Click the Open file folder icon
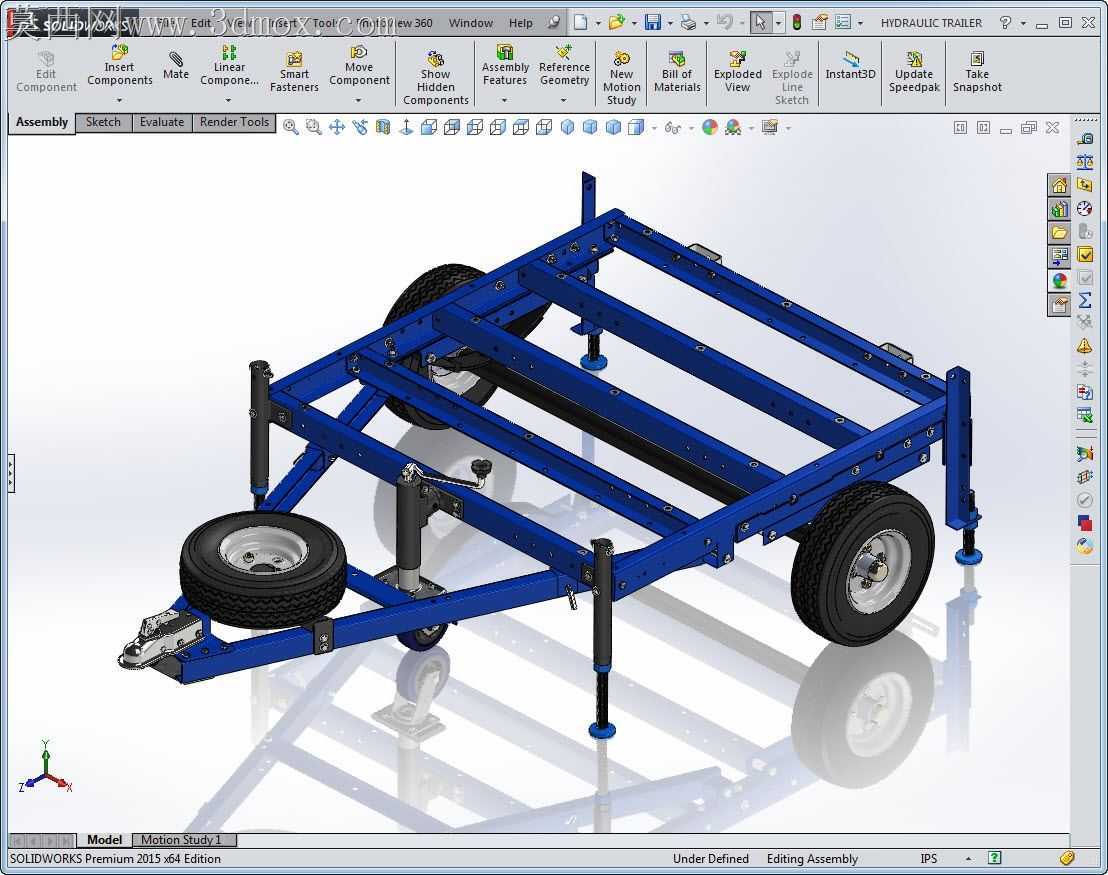The width and height of the screenshot is (1108, 875). (x=617, y=23)
